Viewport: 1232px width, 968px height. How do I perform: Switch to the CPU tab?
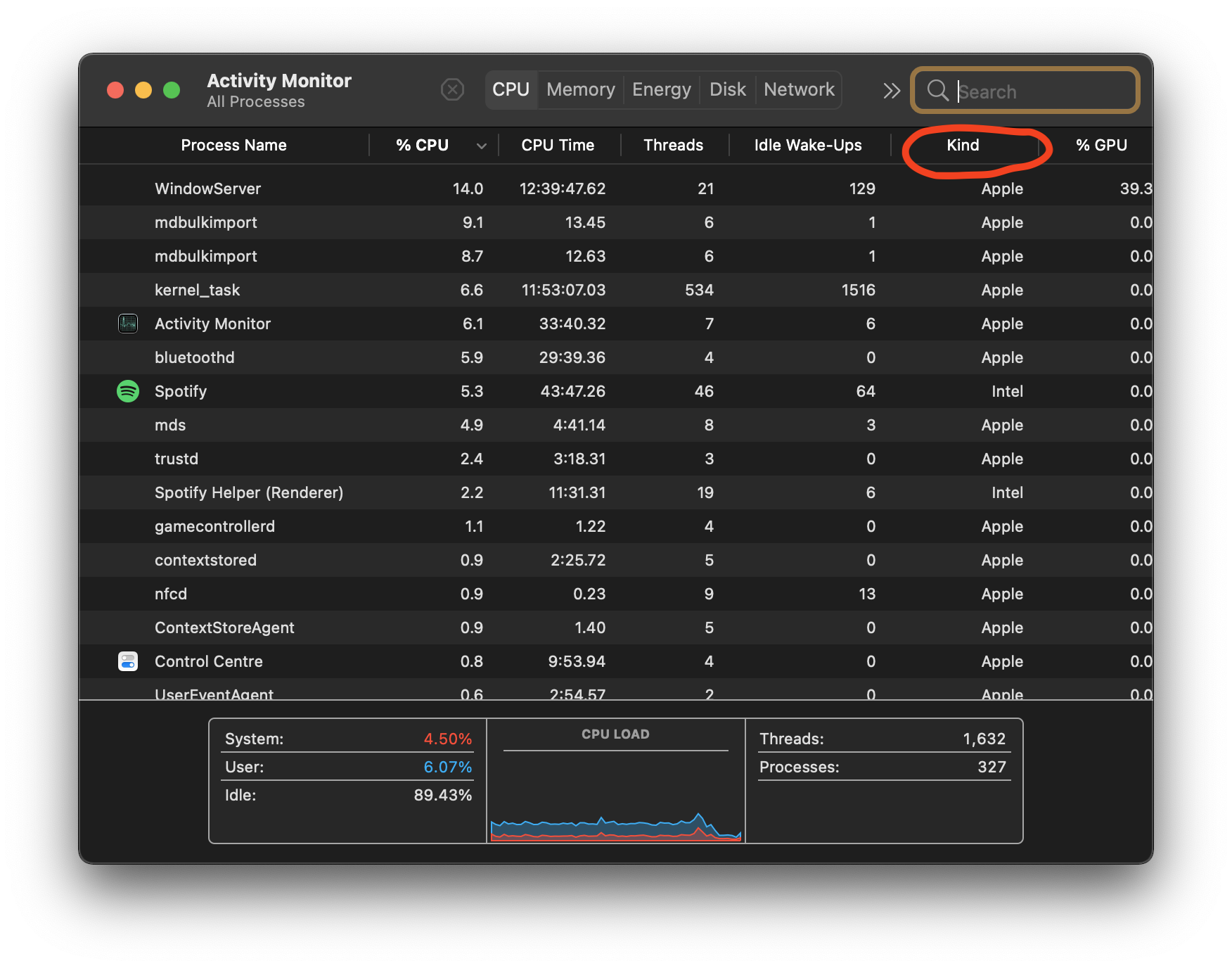point(511,90)
